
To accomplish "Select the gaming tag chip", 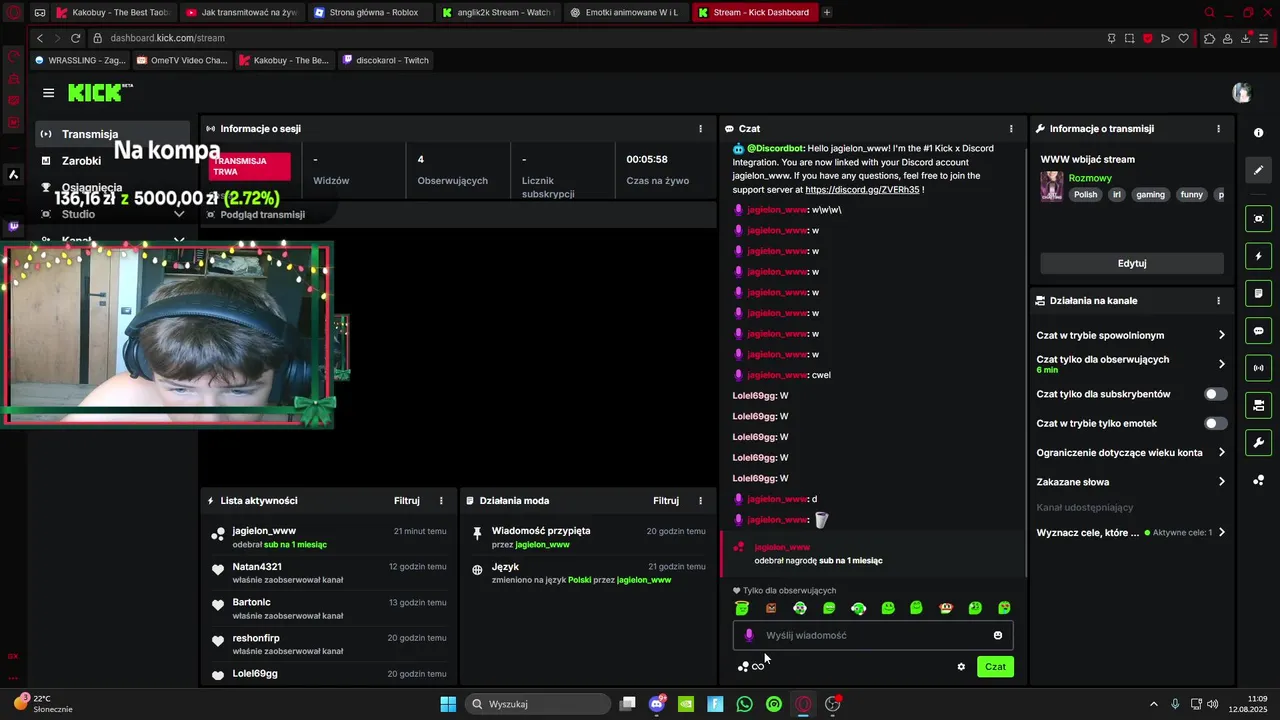I will click(1150, 195).
